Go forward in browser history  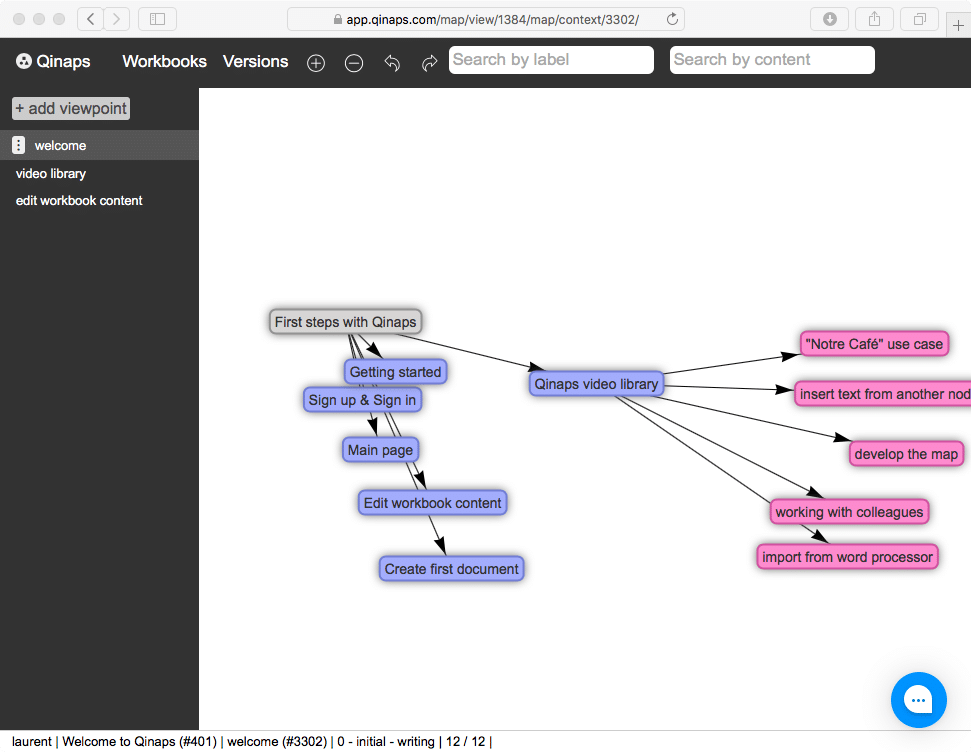point(116,19)
